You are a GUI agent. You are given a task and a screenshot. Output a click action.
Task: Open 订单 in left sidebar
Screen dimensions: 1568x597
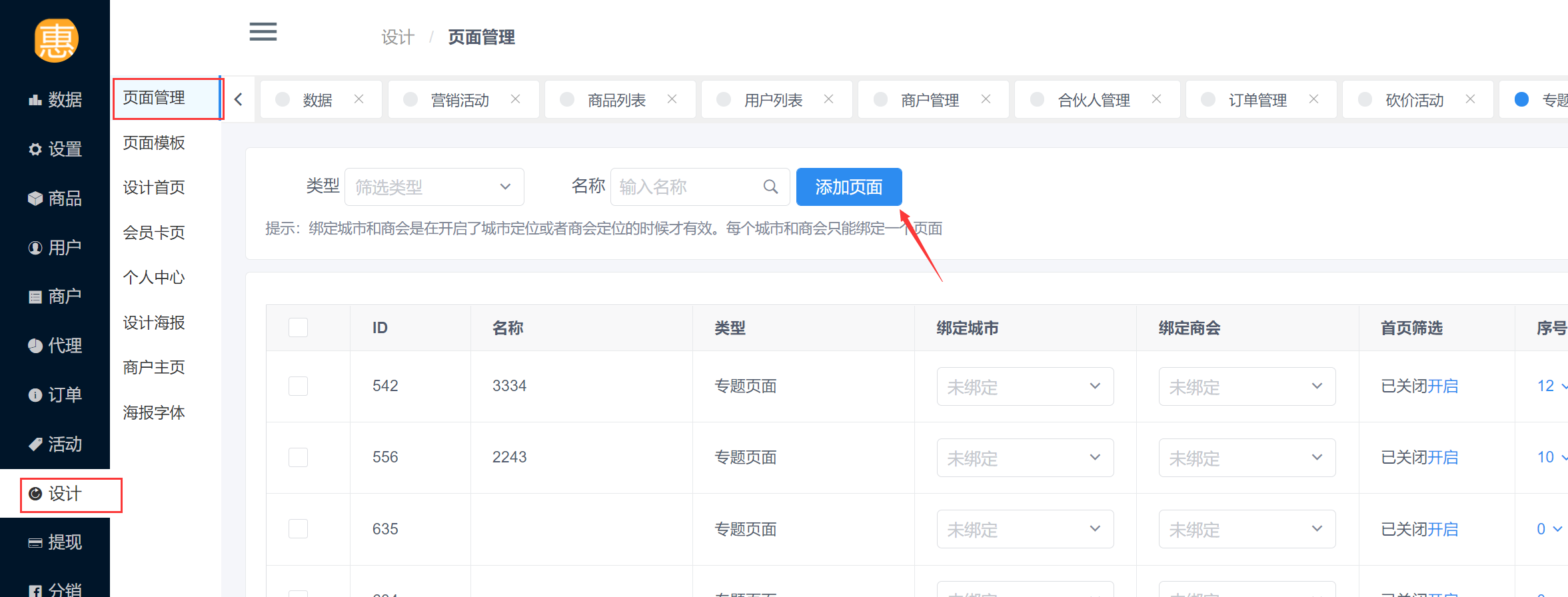tap(55, 395)
